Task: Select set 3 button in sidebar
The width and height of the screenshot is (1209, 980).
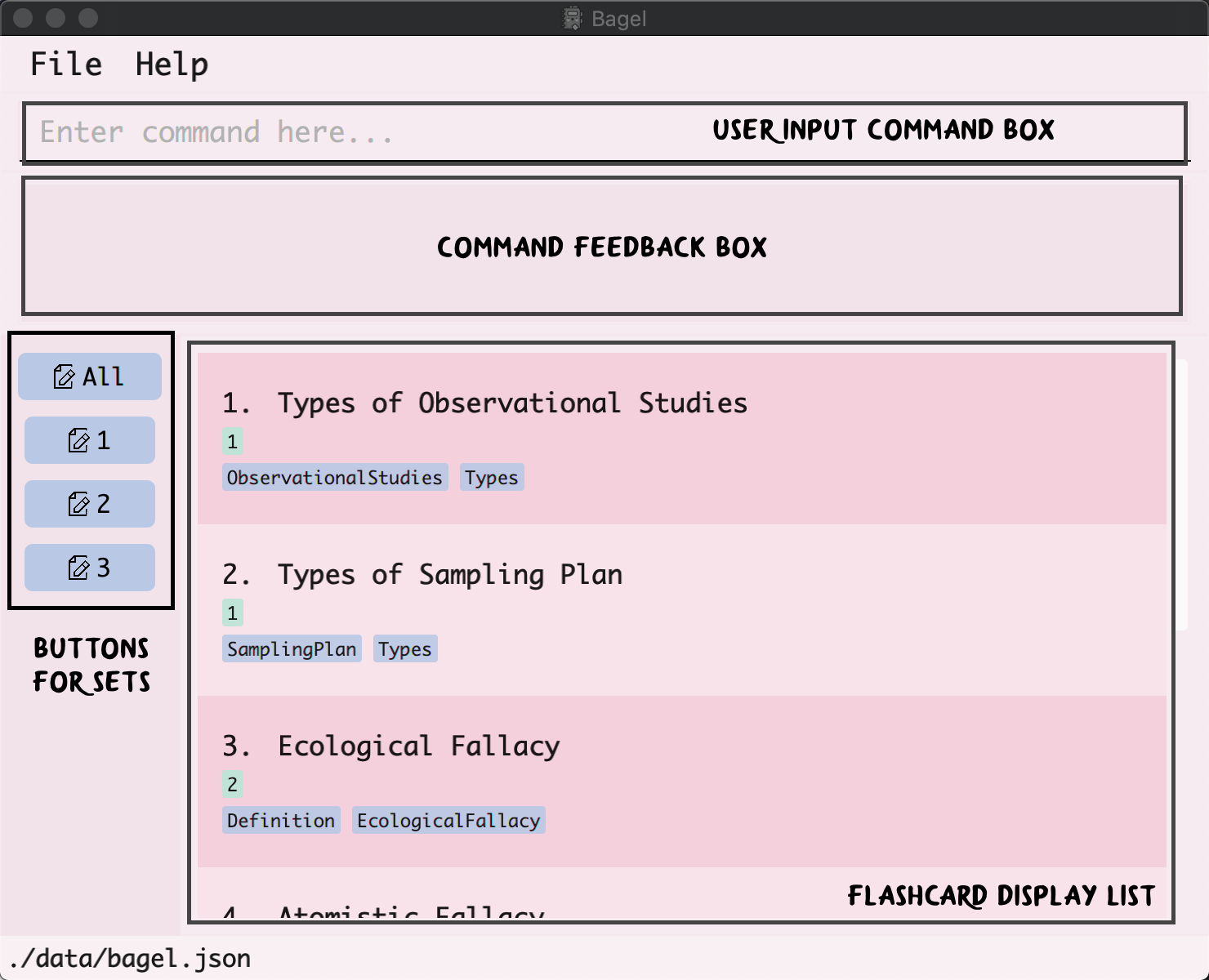Action: click(90, 568)
